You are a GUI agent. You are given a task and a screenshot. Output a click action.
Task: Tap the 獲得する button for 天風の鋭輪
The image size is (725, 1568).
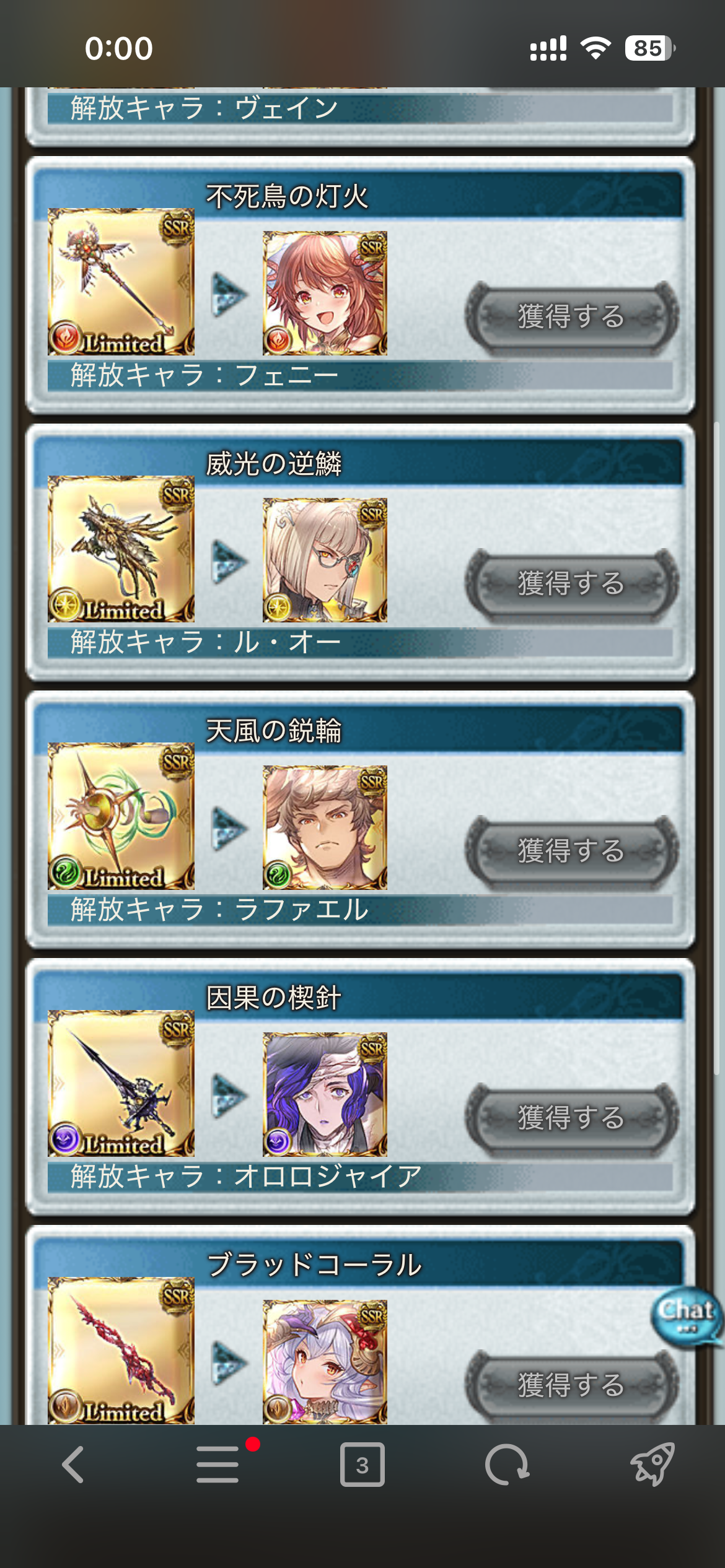(571, 852)
